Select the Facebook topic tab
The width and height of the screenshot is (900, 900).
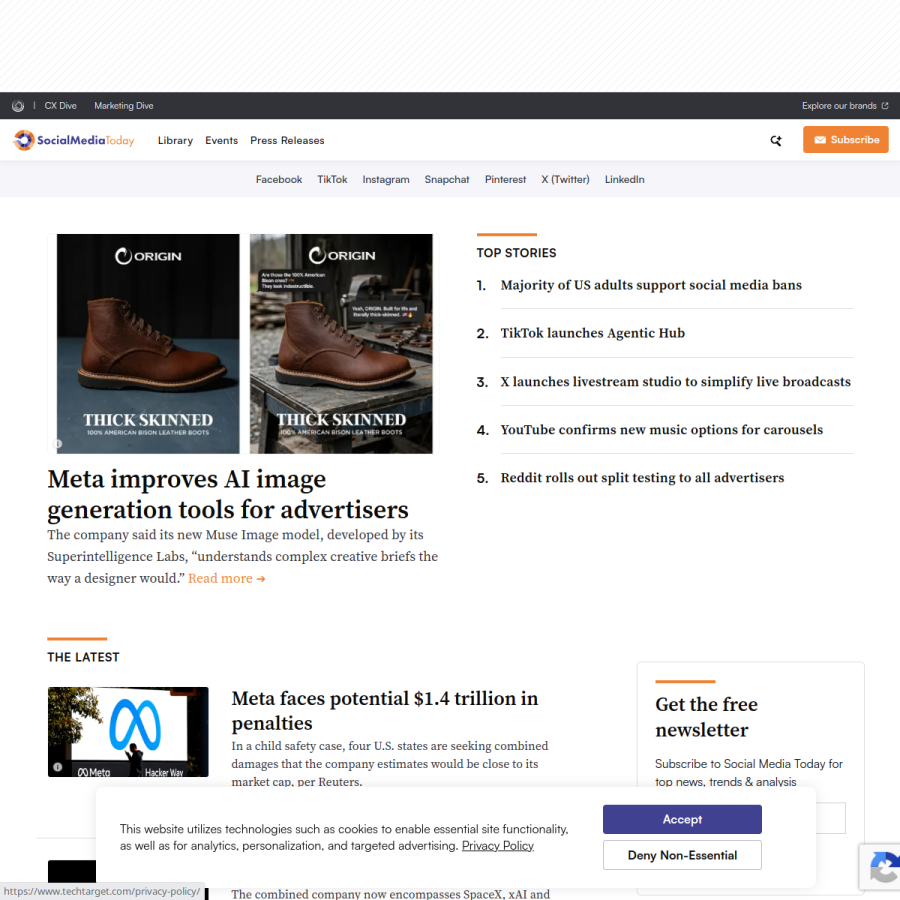click(279, 180)
